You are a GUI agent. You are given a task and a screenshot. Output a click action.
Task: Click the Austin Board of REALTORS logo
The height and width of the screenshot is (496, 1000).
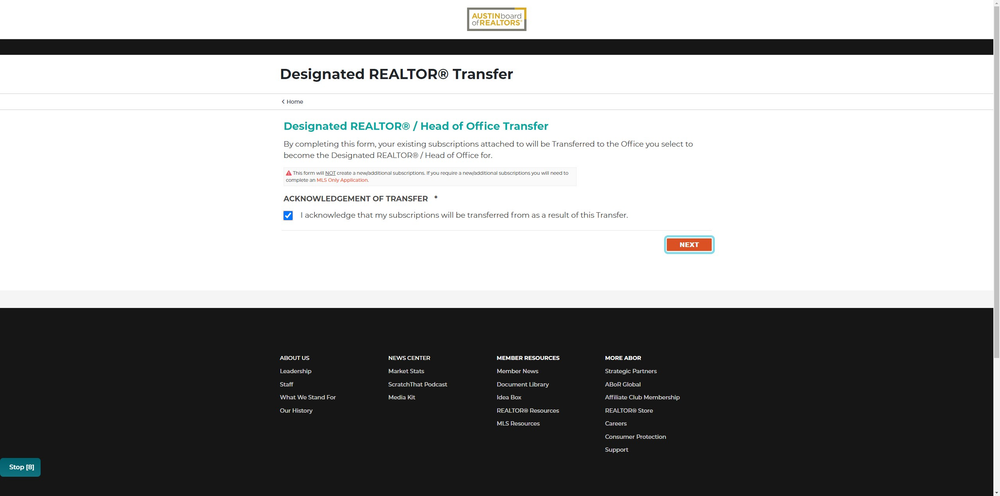pyautogui.click(x=496, y=19)
